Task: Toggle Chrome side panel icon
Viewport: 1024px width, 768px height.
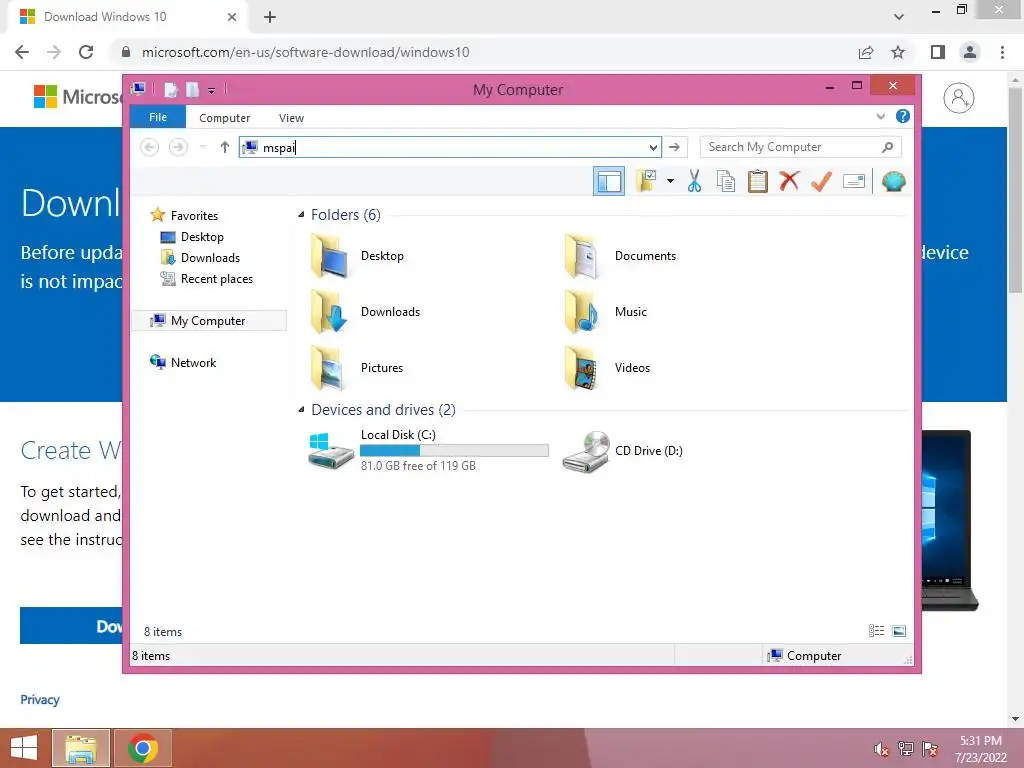Action: click(938, 52)
